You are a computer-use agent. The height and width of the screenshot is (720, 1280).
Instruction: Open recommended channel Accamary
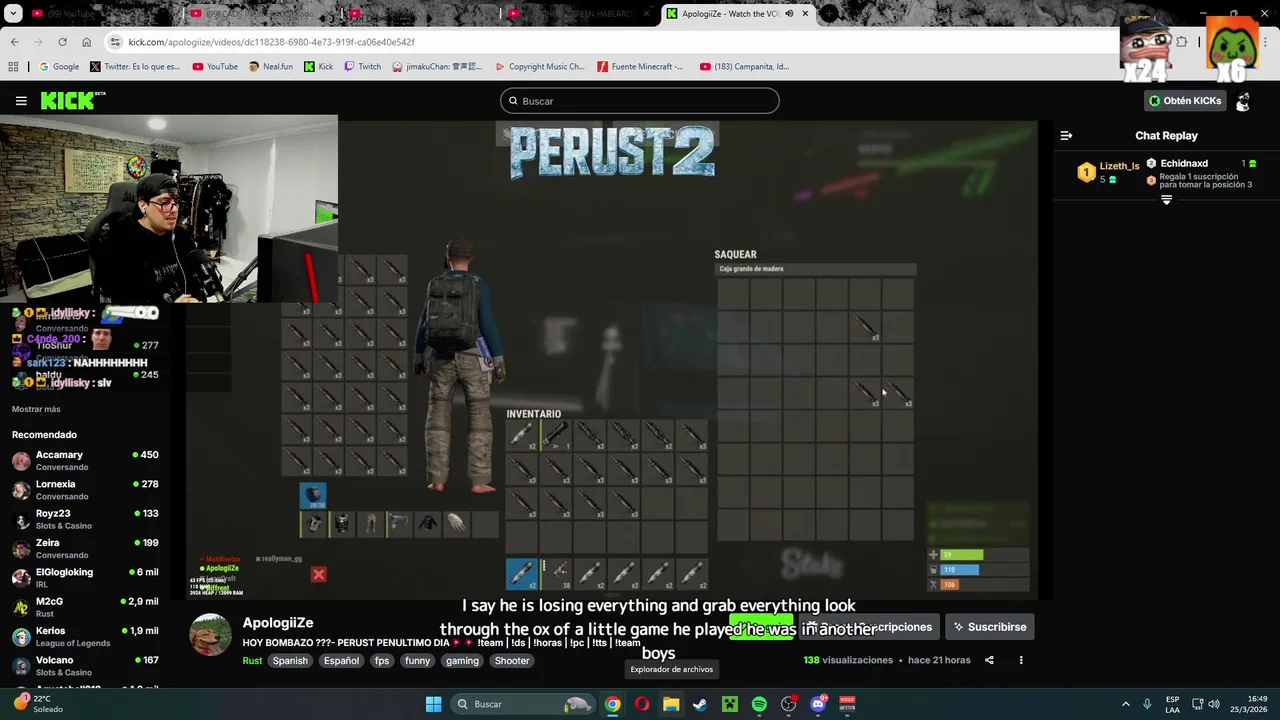click(84, 460)
